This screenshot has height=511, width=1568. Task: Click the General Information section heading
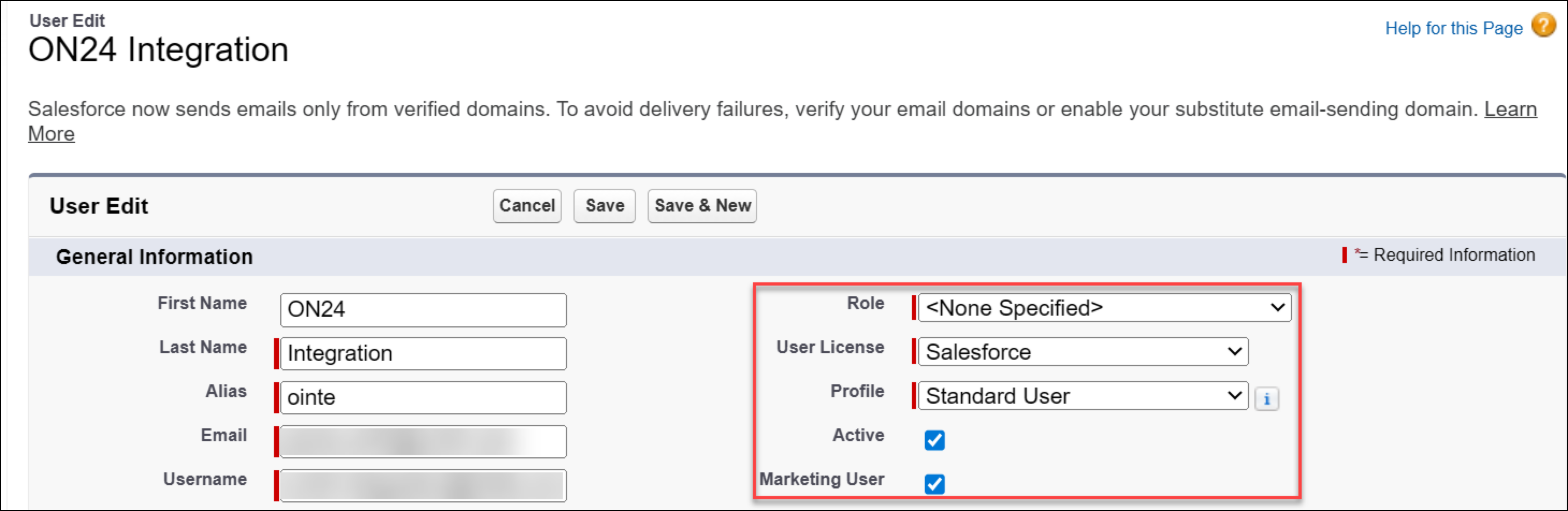tap(155, 257)
